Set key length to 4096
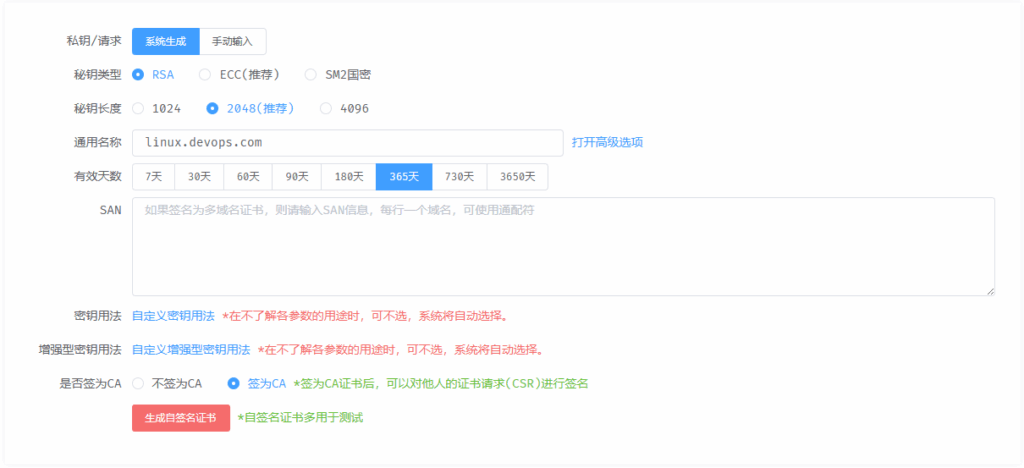This screenshot has height=468, width=1024. [344, 108]
